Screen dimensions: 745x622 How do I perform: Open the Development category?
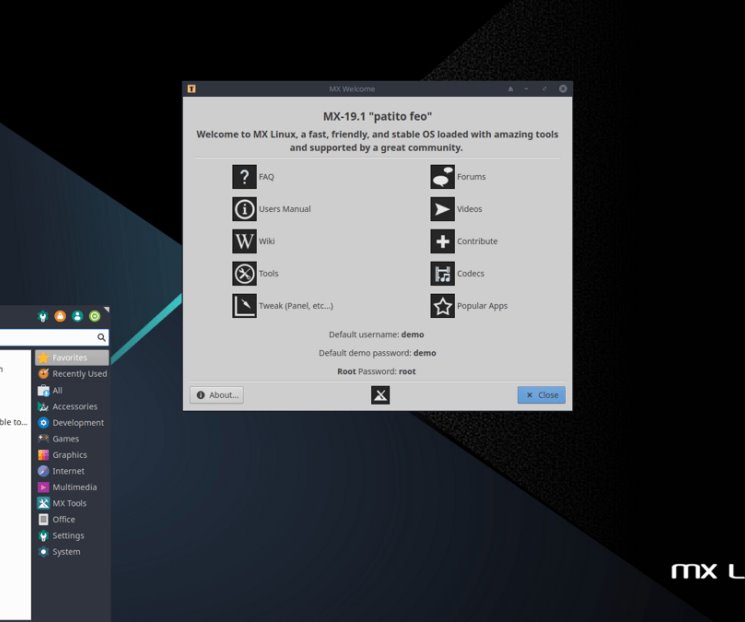(x=72, y=422)
